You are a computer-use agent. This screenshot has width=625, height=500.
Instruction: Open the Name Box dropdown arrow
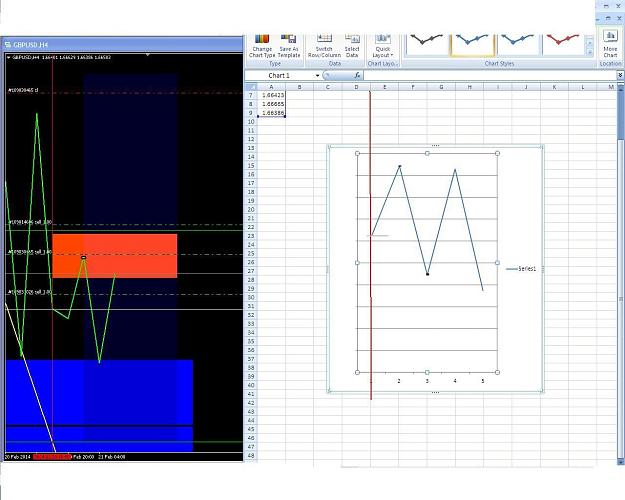317,75
